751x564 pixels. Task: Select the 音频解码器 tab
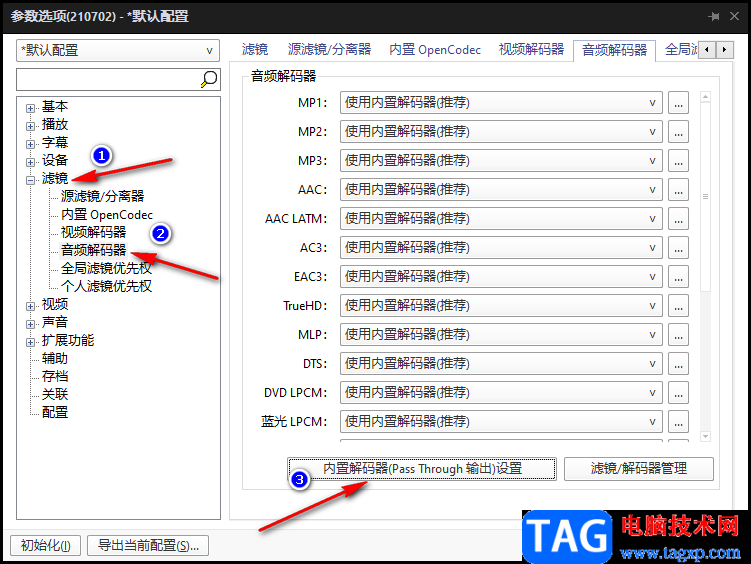tap(614, 50)
